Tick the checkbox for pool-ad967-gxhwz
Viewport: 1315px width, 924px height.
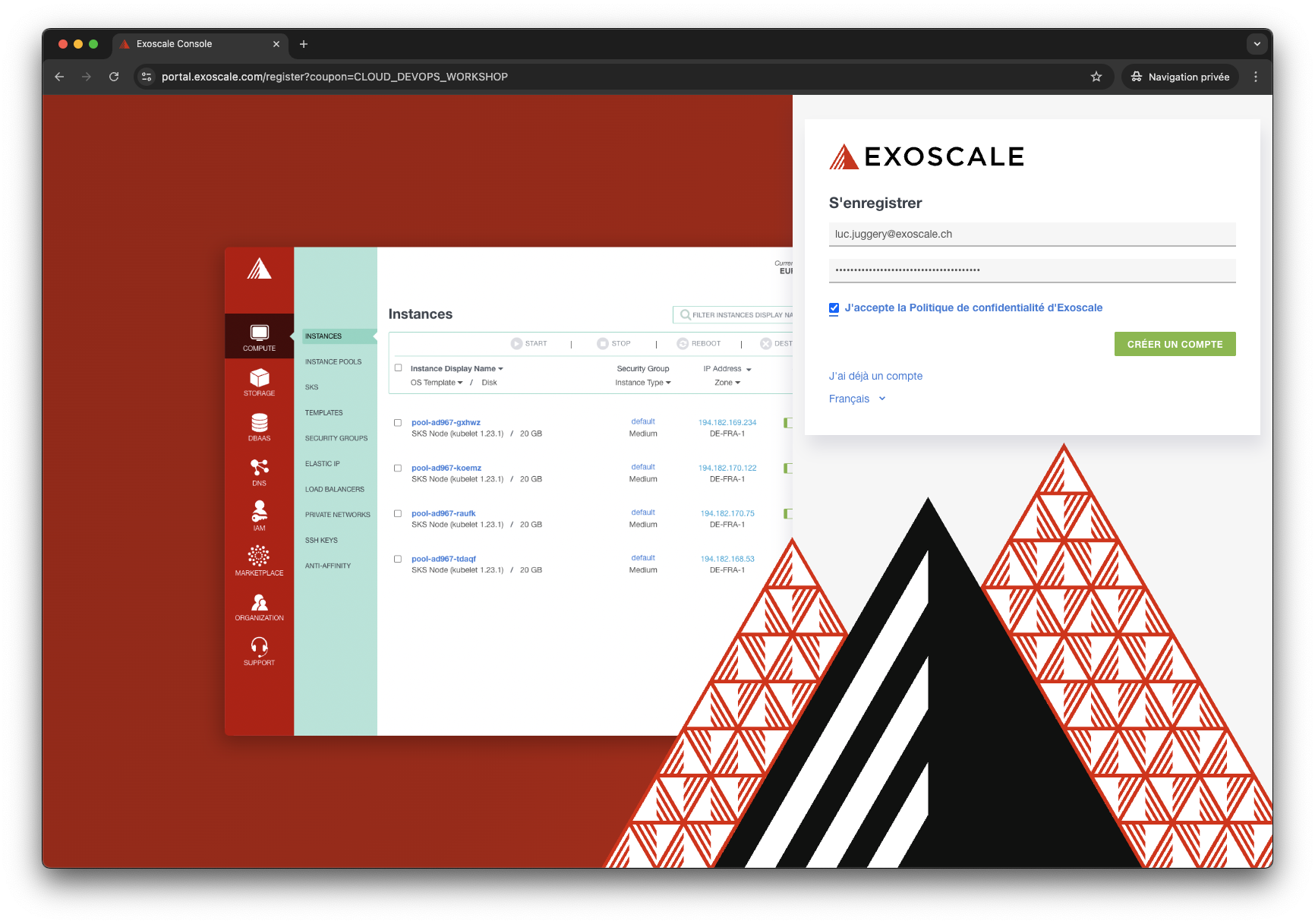point(398,423)
